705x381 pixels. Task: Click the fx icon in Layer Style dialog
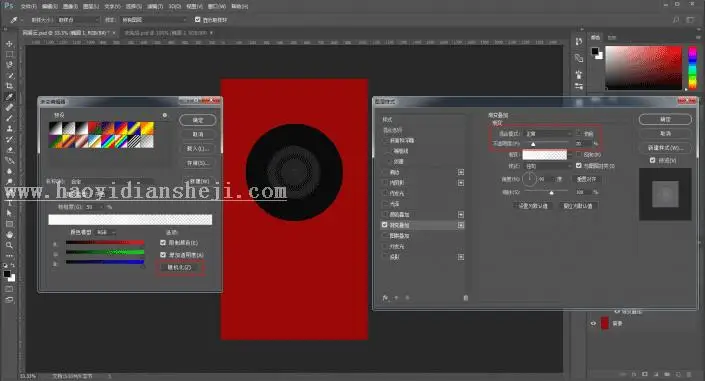point(385,298)
